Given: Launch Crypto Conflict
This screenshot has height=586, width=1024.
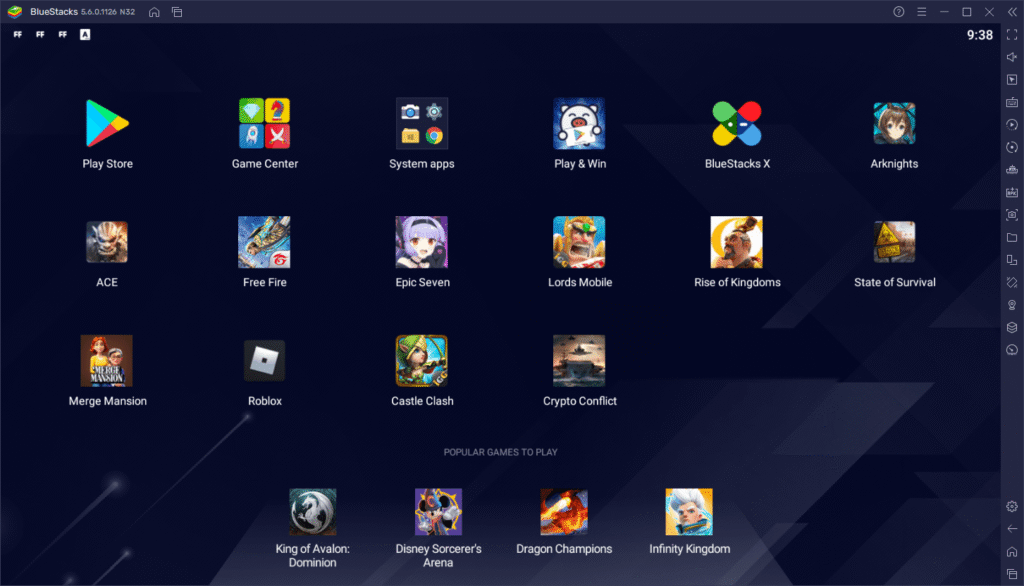Looking at the screenshot, I should [579, 361].
